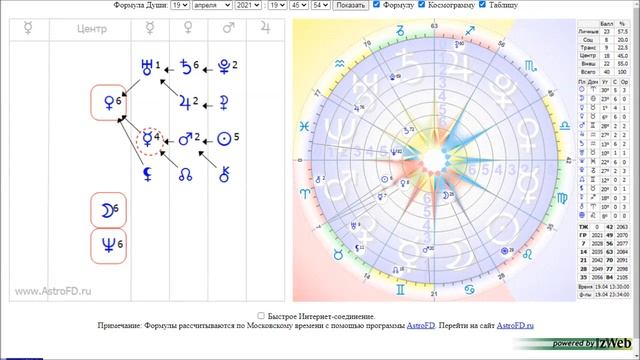Click the Pluto glyph marked 2 in formula

[224, 67]
